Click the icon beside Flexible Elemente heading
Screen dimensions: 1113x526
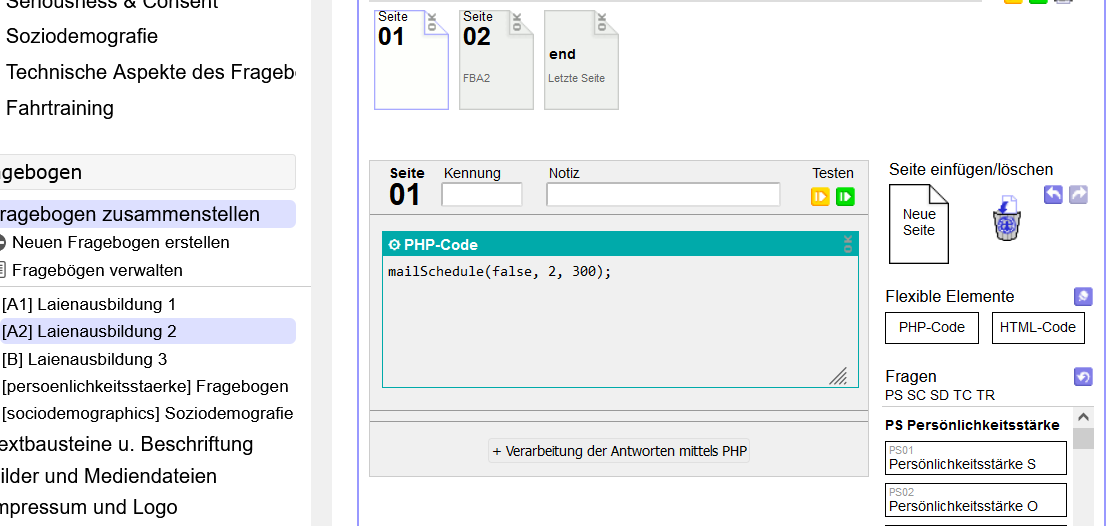pos(1082,297)
